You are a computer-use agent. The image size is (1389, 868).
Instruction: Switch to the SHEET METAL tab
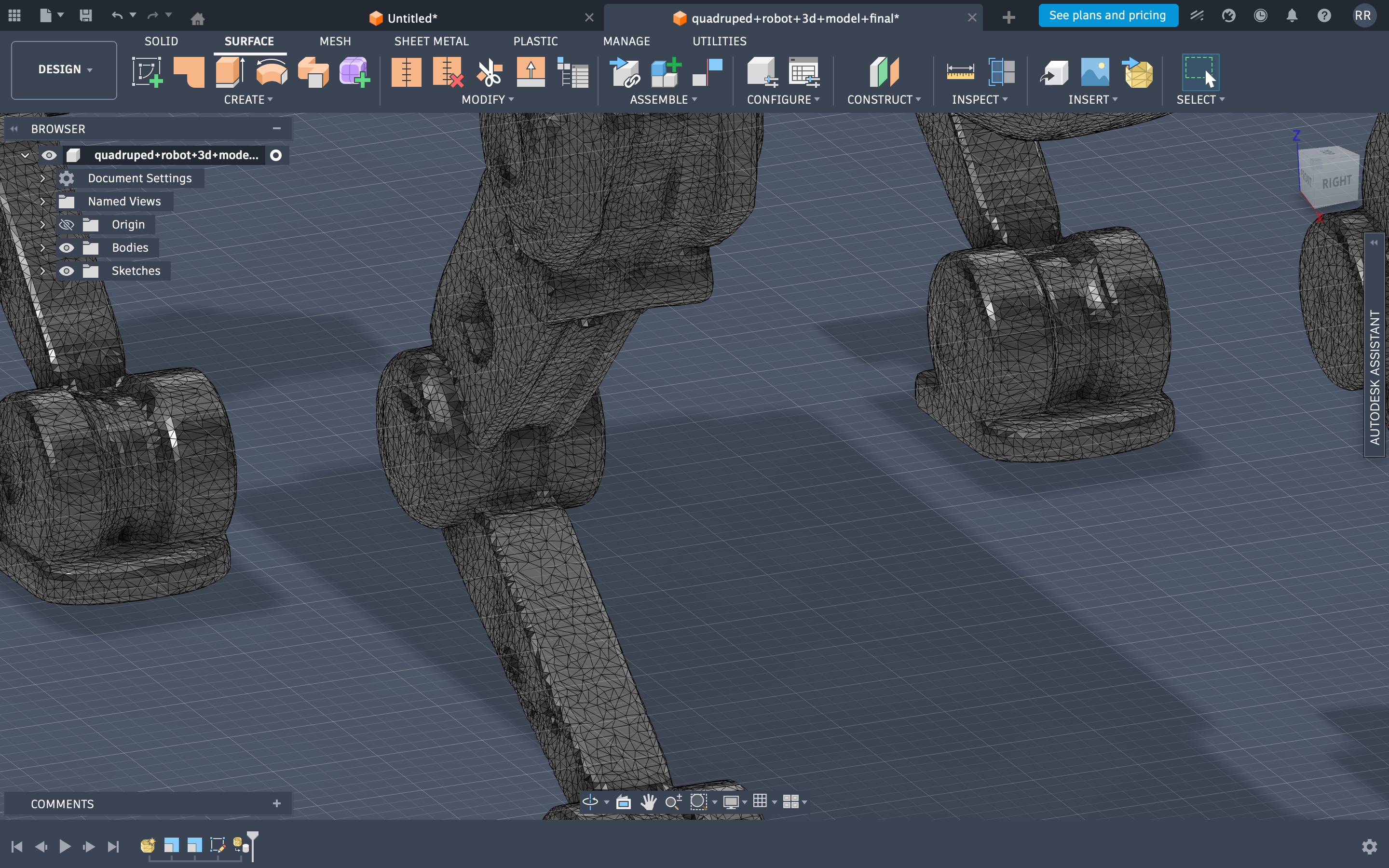pos(431,41)
